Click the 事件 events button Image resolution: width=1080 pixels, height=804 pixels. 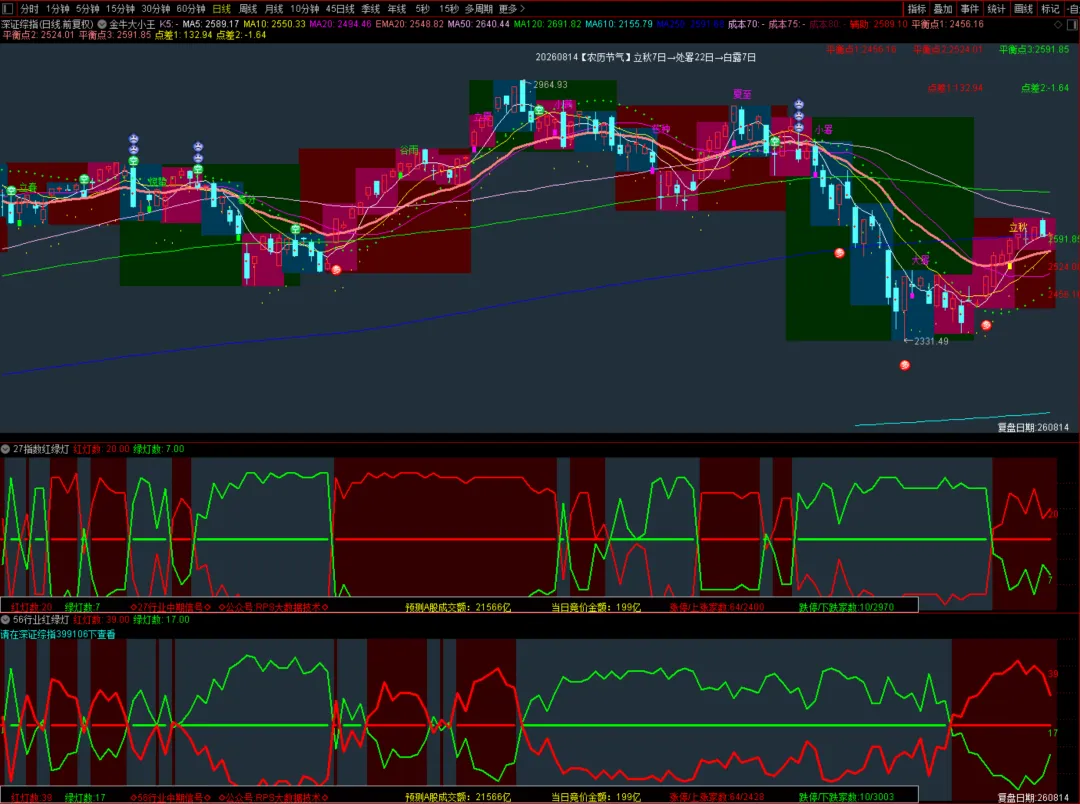(x=970, y=9)
